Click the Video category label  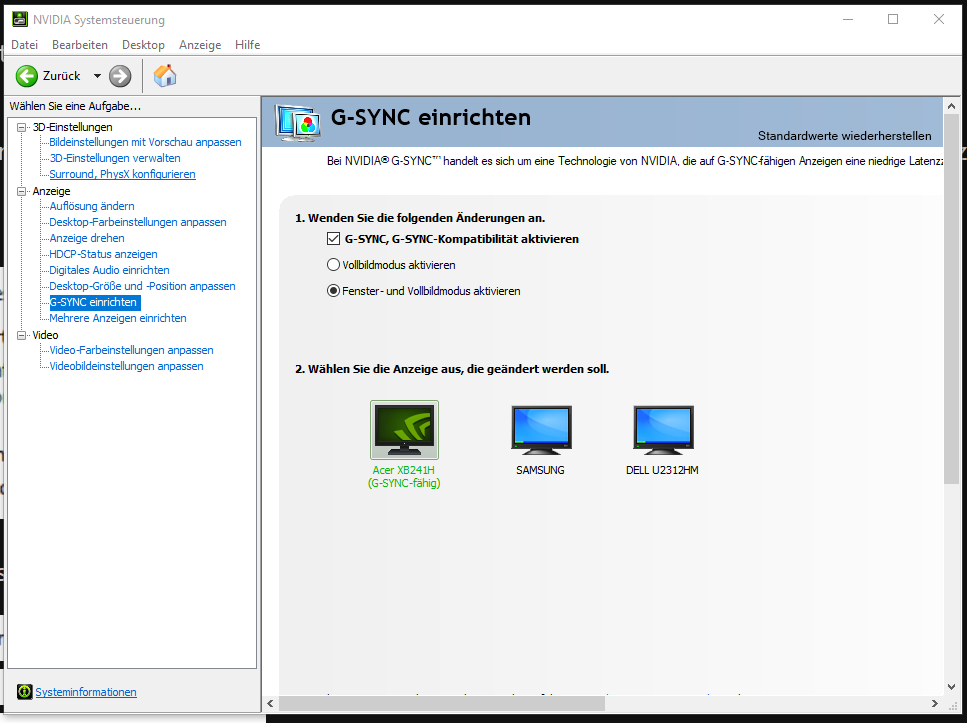(45, 335)
